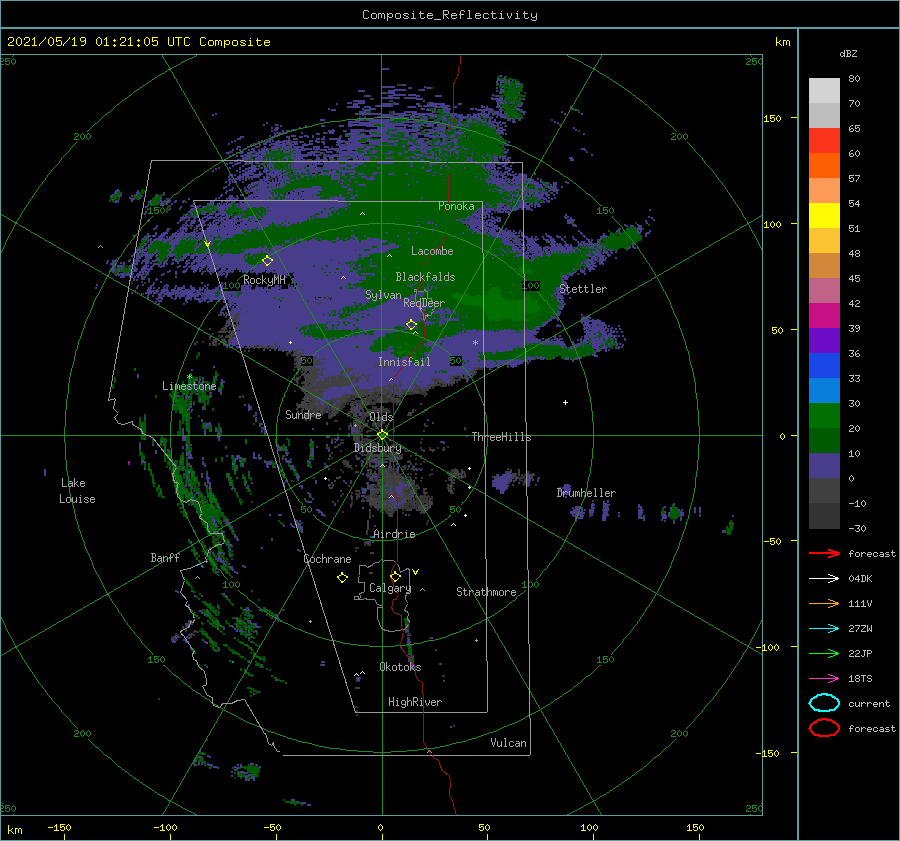Screen dimensions: 900x841
Task: Click the 20 dBZ green swatch
Action: (824, 416)
